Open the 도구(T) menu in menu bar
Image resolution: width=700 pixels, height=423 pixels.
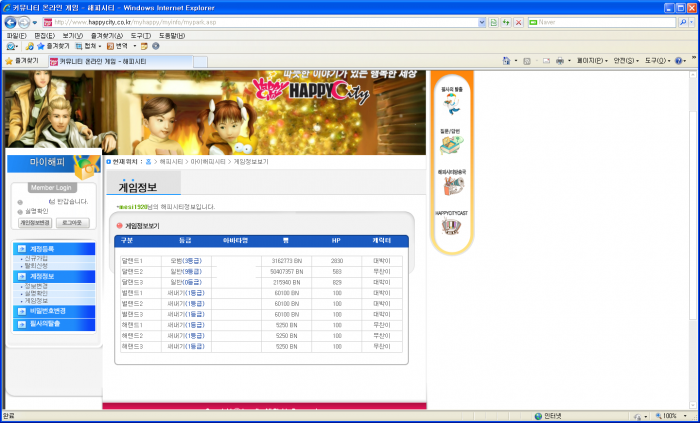(x=140, y=35)
